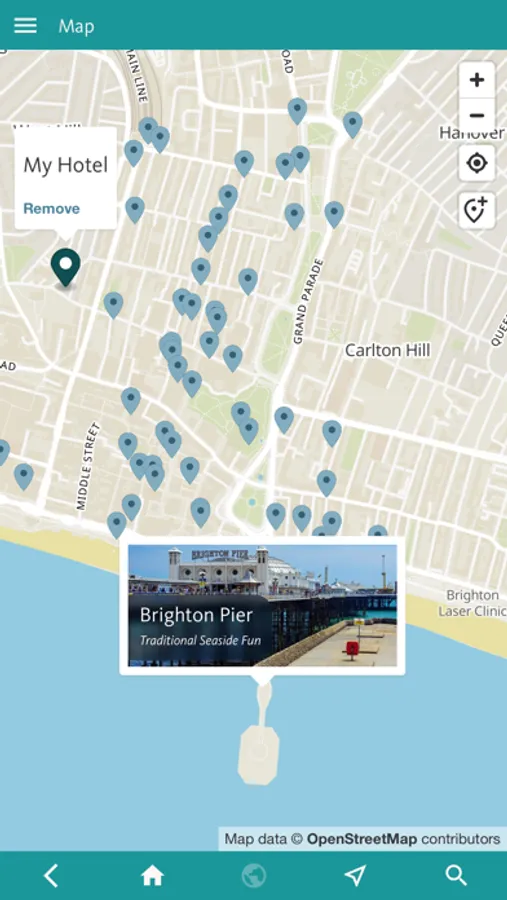Open the OpenStreetMap attribution link
Image resolution: width=507 pixels, height=900 pixels.
[362, 839]
